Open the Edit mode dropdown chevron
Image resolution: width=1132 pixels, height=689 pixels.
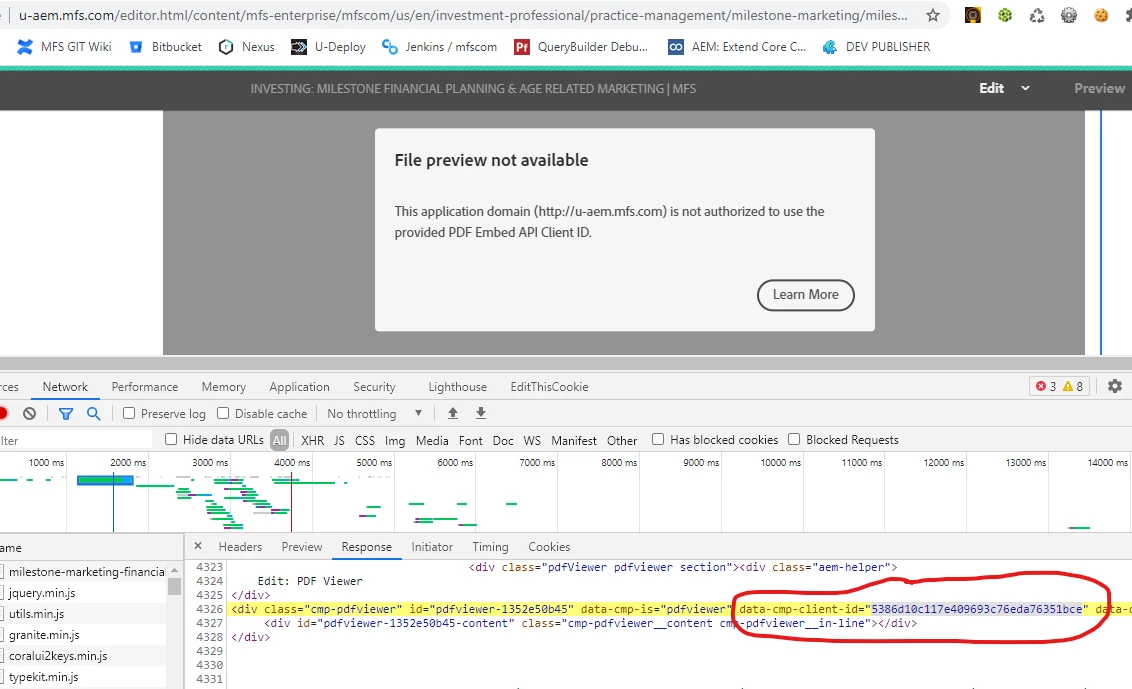(1025, 88)
